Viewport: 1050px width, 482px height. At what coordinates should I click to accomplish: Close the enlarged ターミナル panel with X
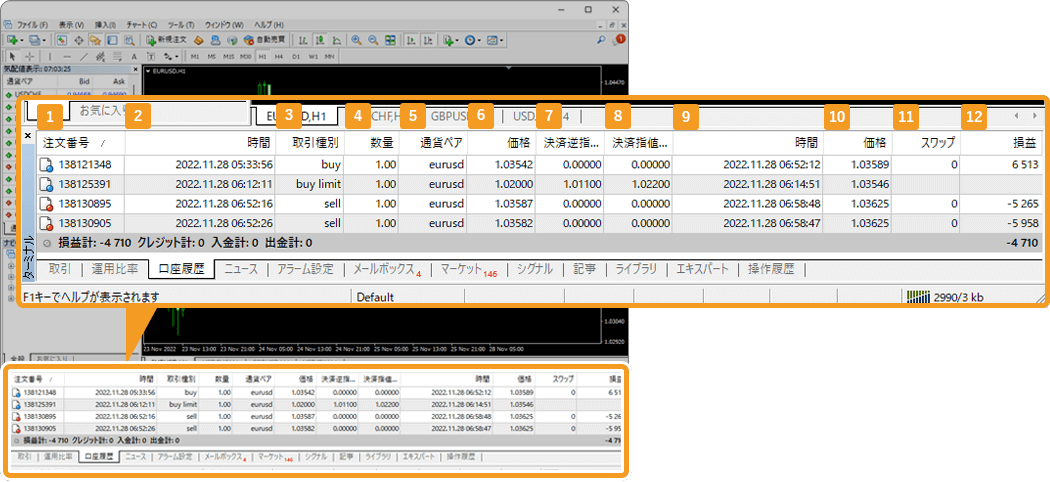(x=27, y=135)
